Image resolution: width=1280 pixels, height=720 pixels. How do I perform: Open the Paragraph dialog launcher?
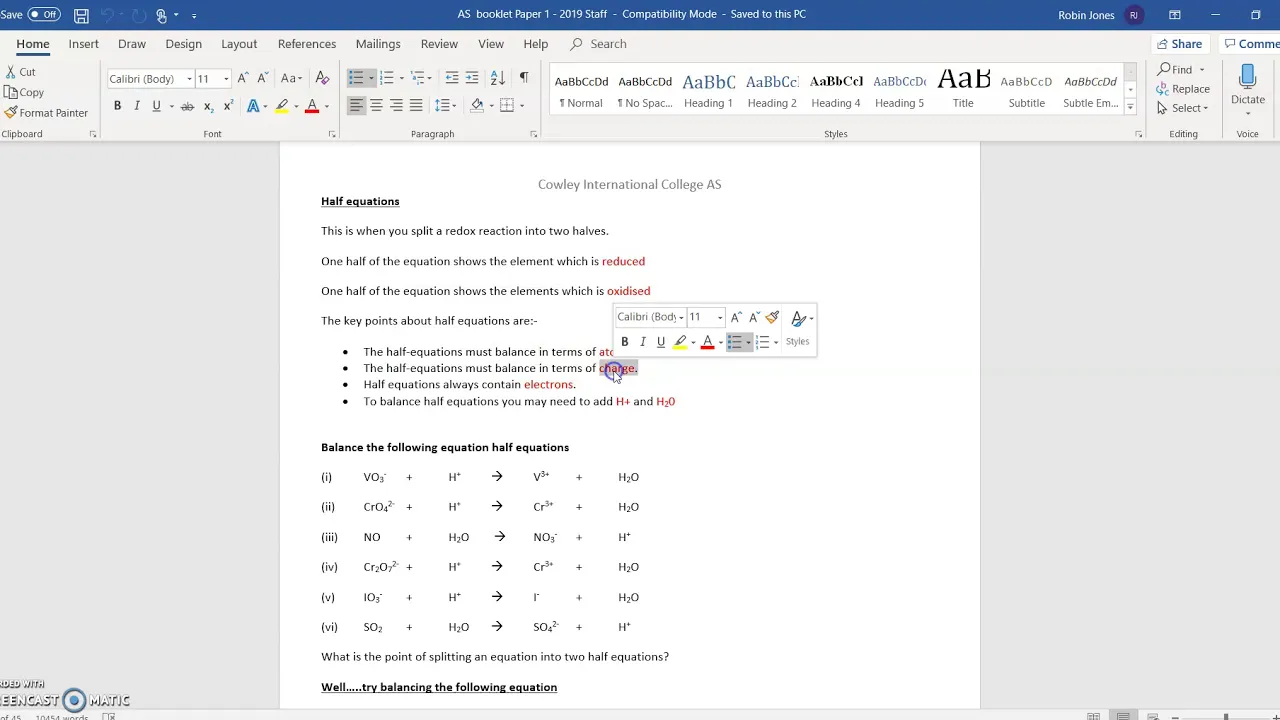tap(534, 134)
